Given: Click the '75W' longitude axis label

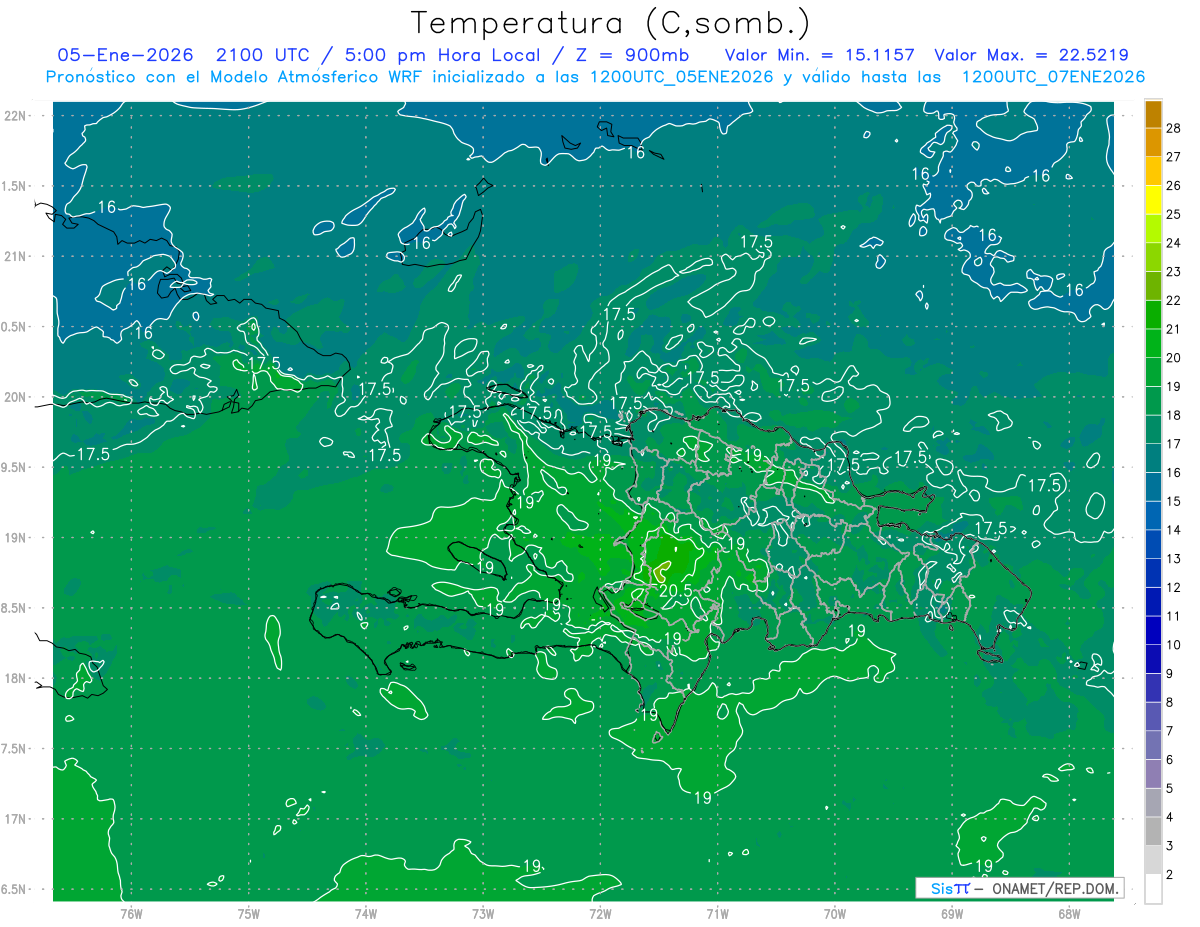Looking at the screenshot, I should 249,914.
